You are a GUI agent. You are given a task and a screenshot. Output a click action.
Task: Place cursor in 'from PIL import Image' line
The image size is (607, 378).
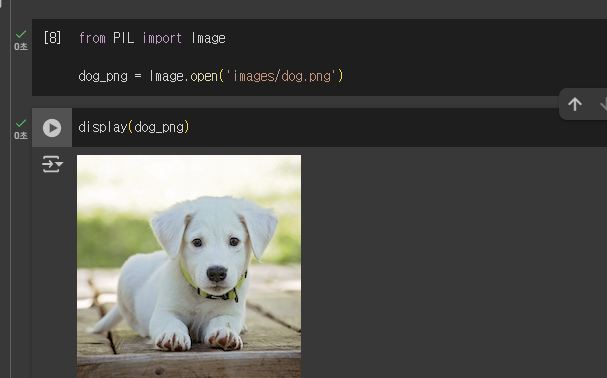point(152,38)
